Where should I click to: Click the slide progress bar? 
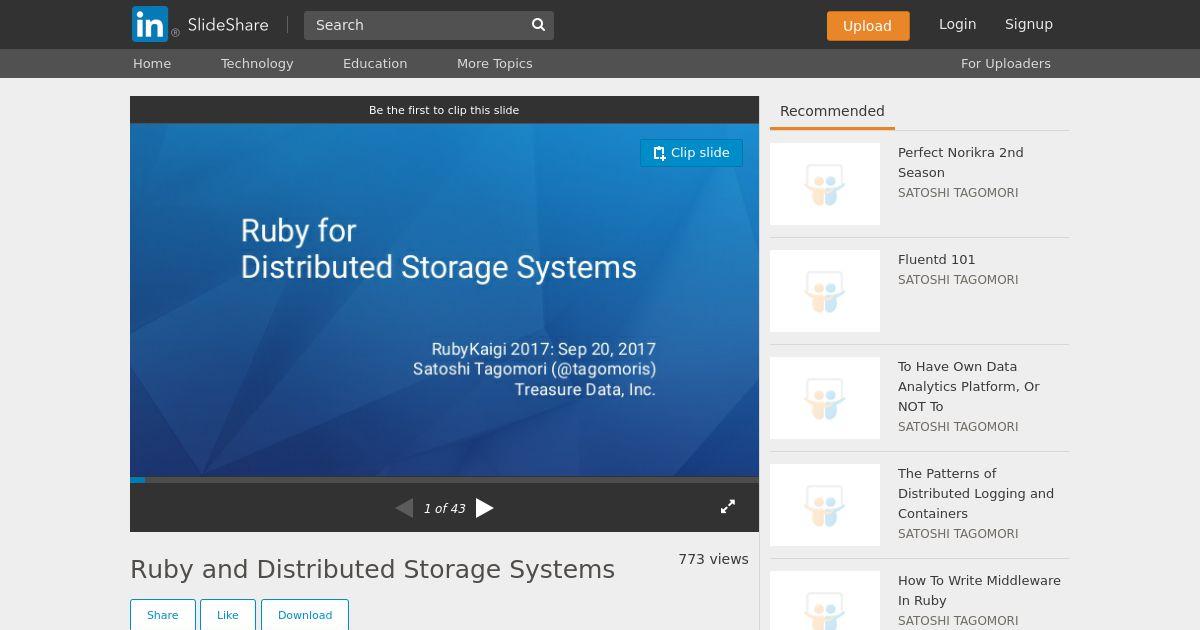pos(444,480)
